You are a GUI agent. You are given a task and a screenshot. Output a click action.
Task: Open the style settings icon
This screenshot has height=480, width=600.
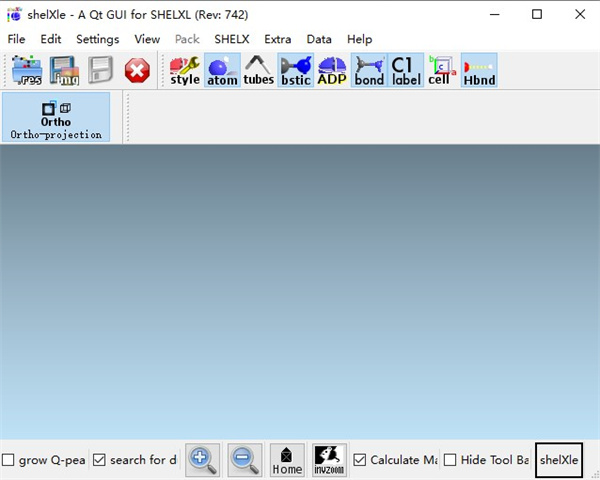[x=185, y=70]
